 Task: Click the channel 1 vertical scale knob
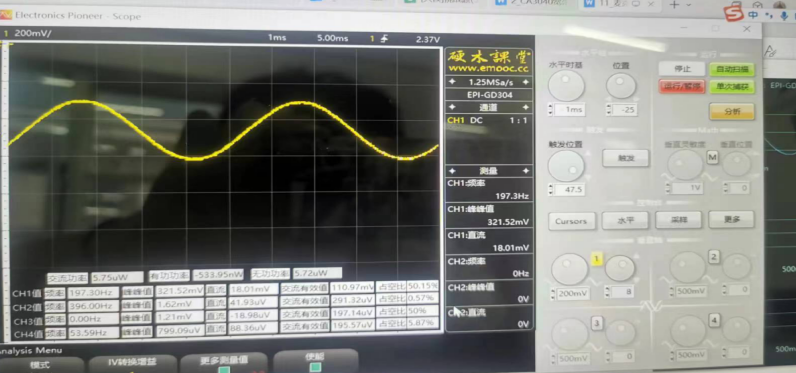click(570, 269)
